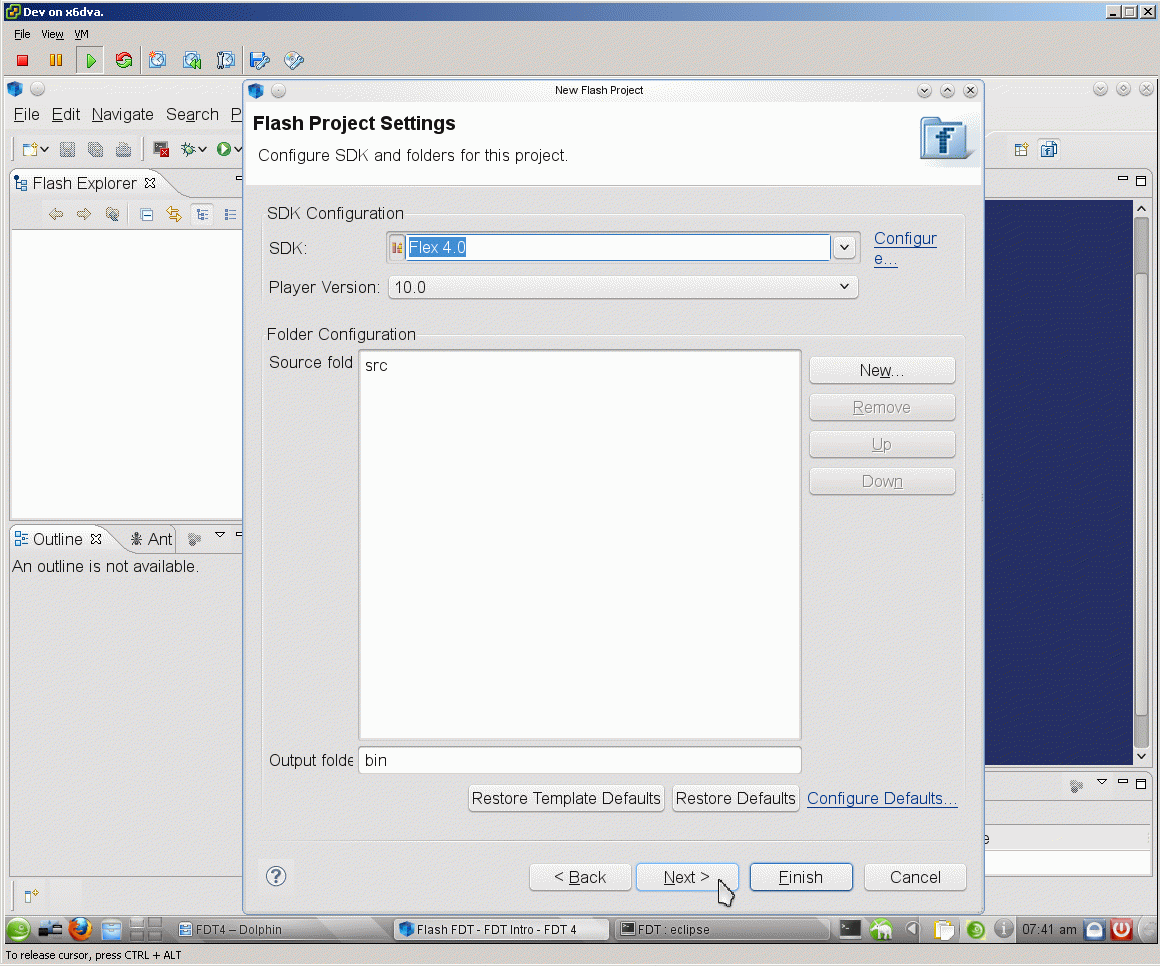Open the New wizard dropdown arrow
Viewport: 1160px width, 966px height.
pos(45,149)
